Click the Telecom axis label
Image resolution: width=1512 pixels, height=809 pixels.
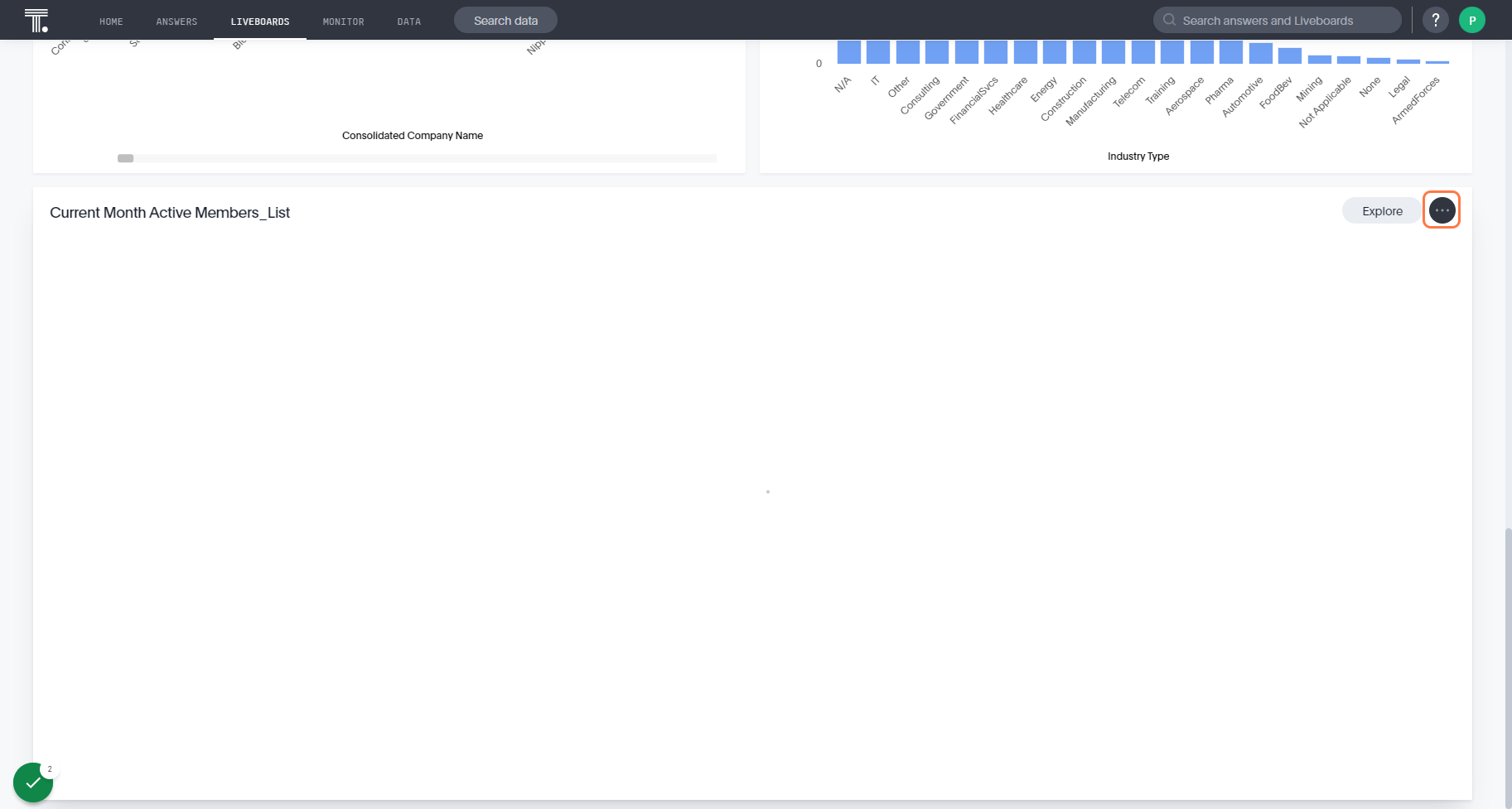pos(1128,91)
